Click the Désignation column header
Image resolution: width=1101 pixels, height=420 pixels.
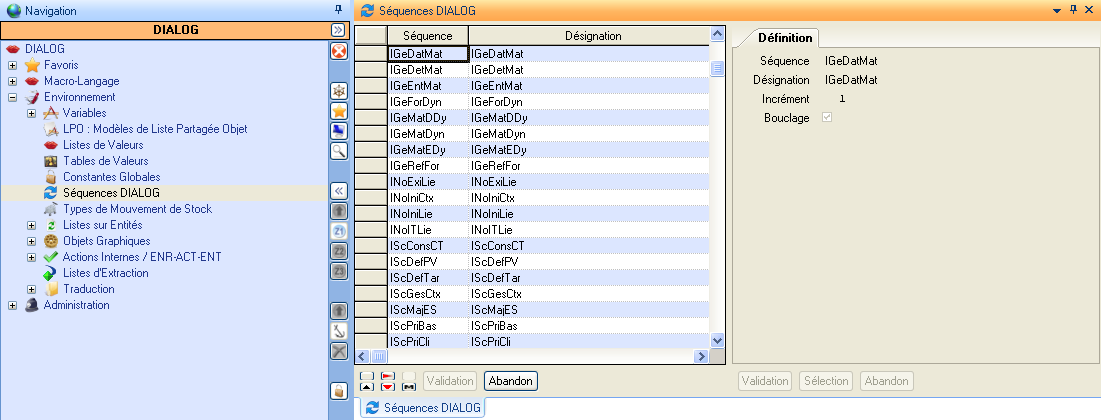[589, 36]
